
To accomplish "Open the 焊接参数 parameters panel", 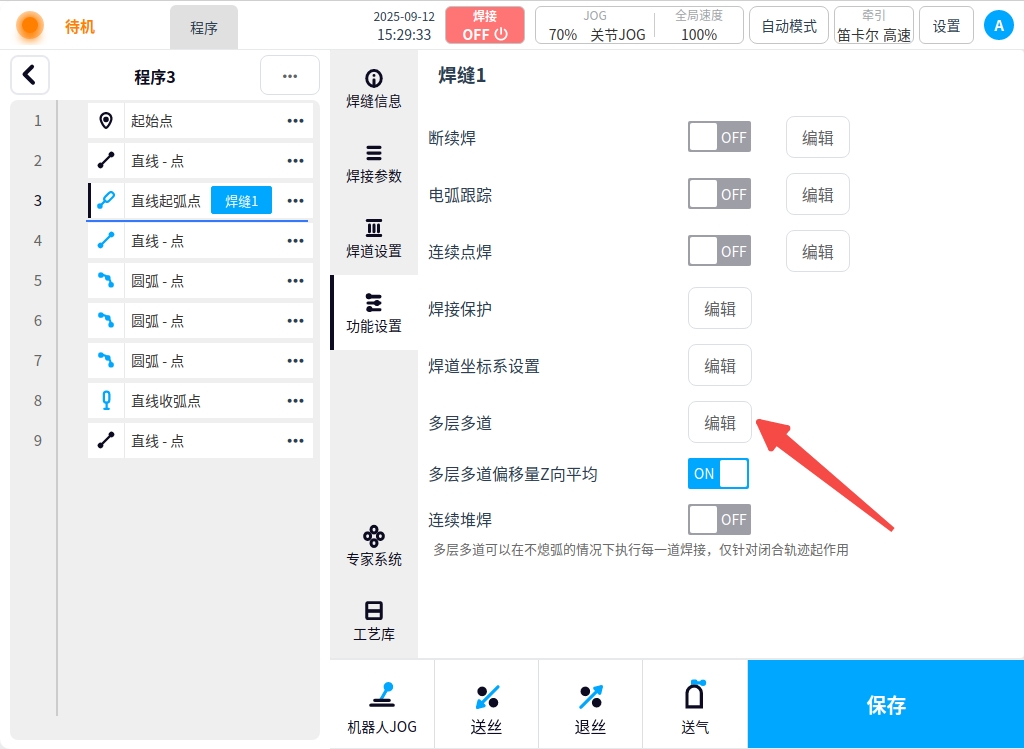I will pos(374,163).
